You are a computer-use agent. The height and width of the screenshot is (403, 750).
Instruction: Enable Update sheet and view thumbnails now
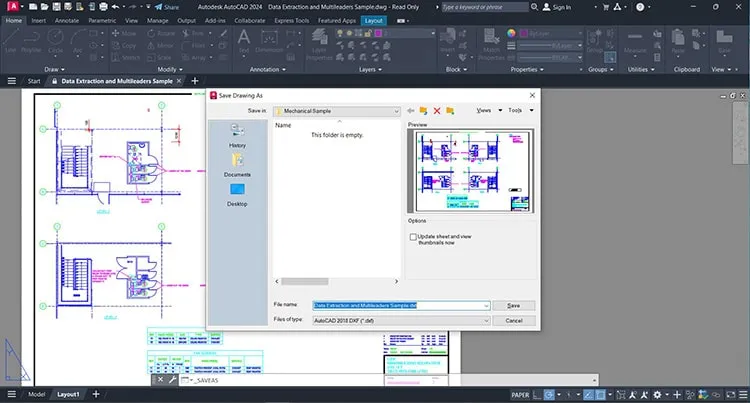pyautogui.click(x=413, y=237)
